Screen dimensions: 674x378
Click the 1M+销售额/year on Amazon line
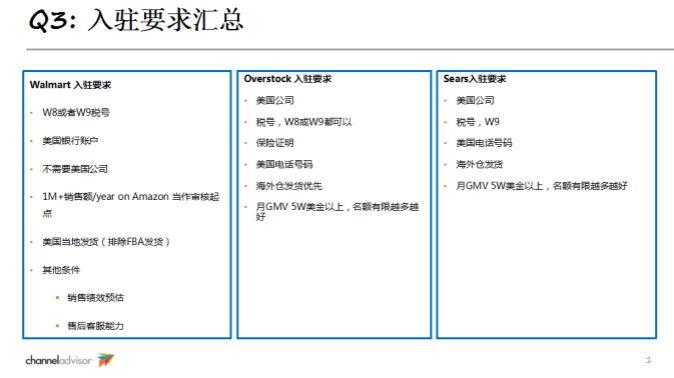pyautogui.click(x=131, y=197)
